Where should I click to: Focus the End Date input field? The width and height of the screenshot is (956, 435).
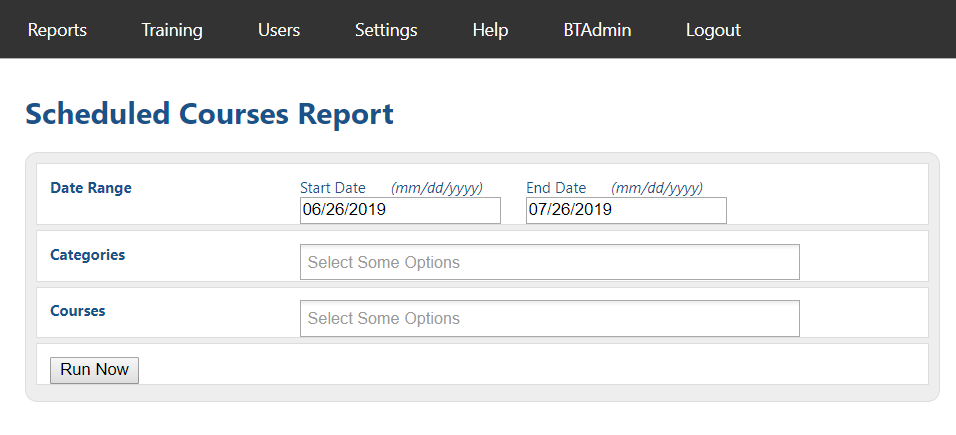[x=626, y=210]
